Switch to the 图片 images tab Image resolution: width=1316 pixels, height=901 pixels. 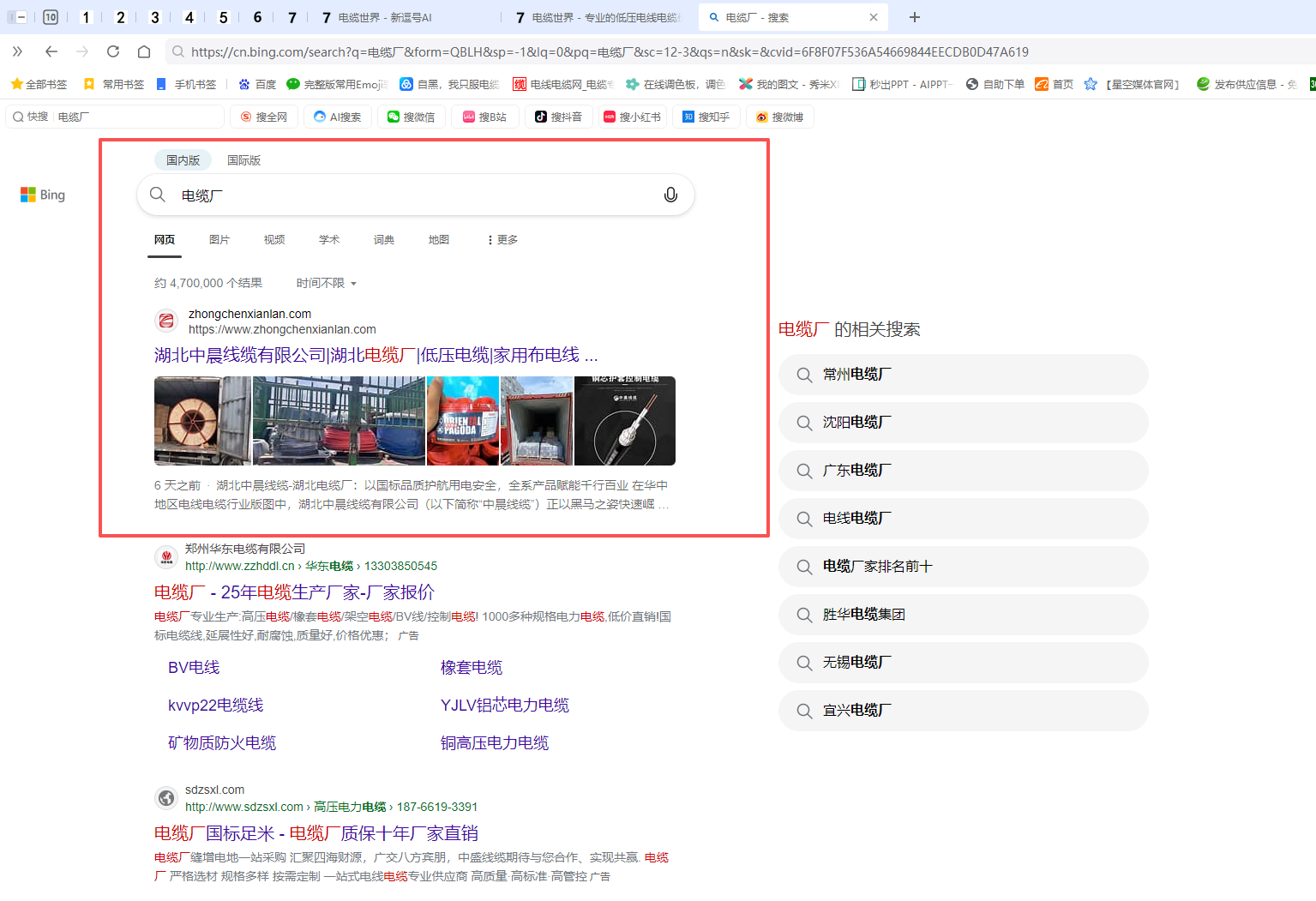(219, 239)
